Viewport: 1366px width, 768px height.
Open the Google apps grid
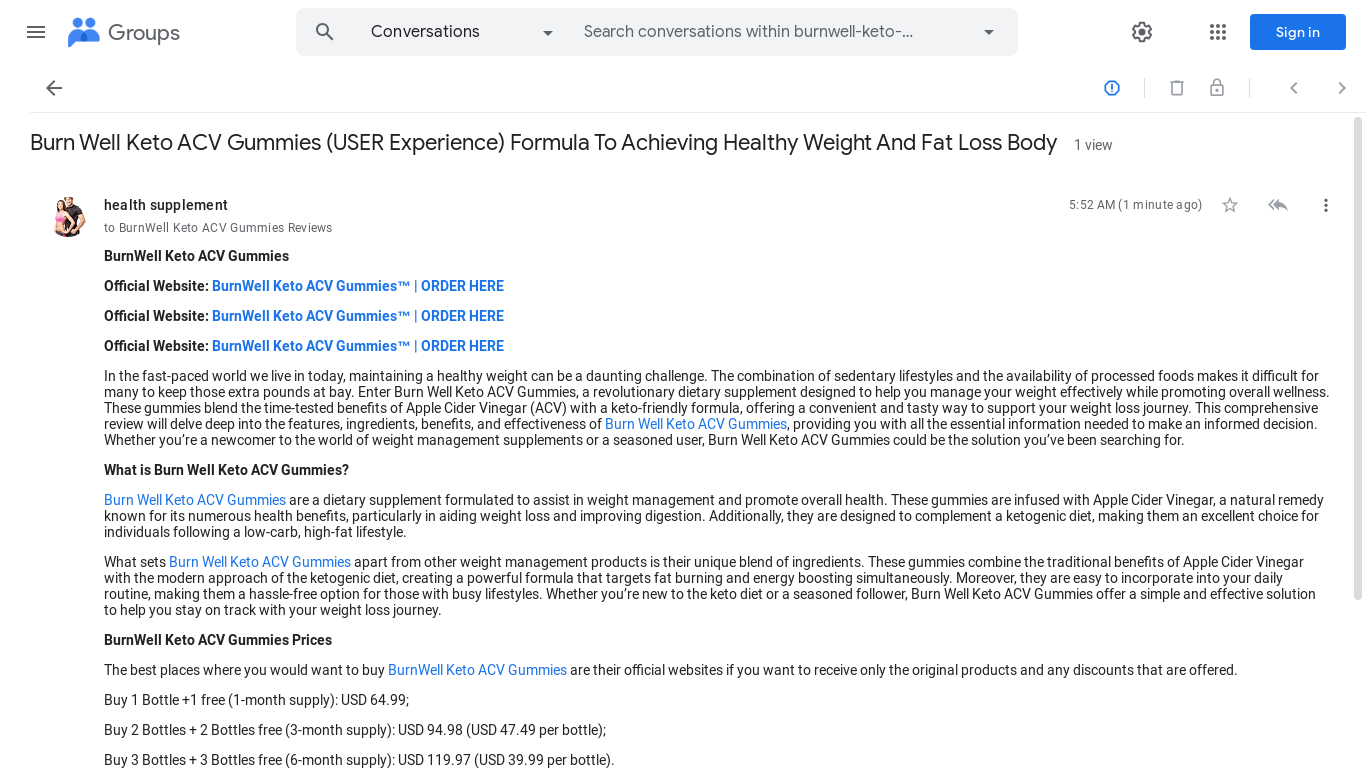1218,32
